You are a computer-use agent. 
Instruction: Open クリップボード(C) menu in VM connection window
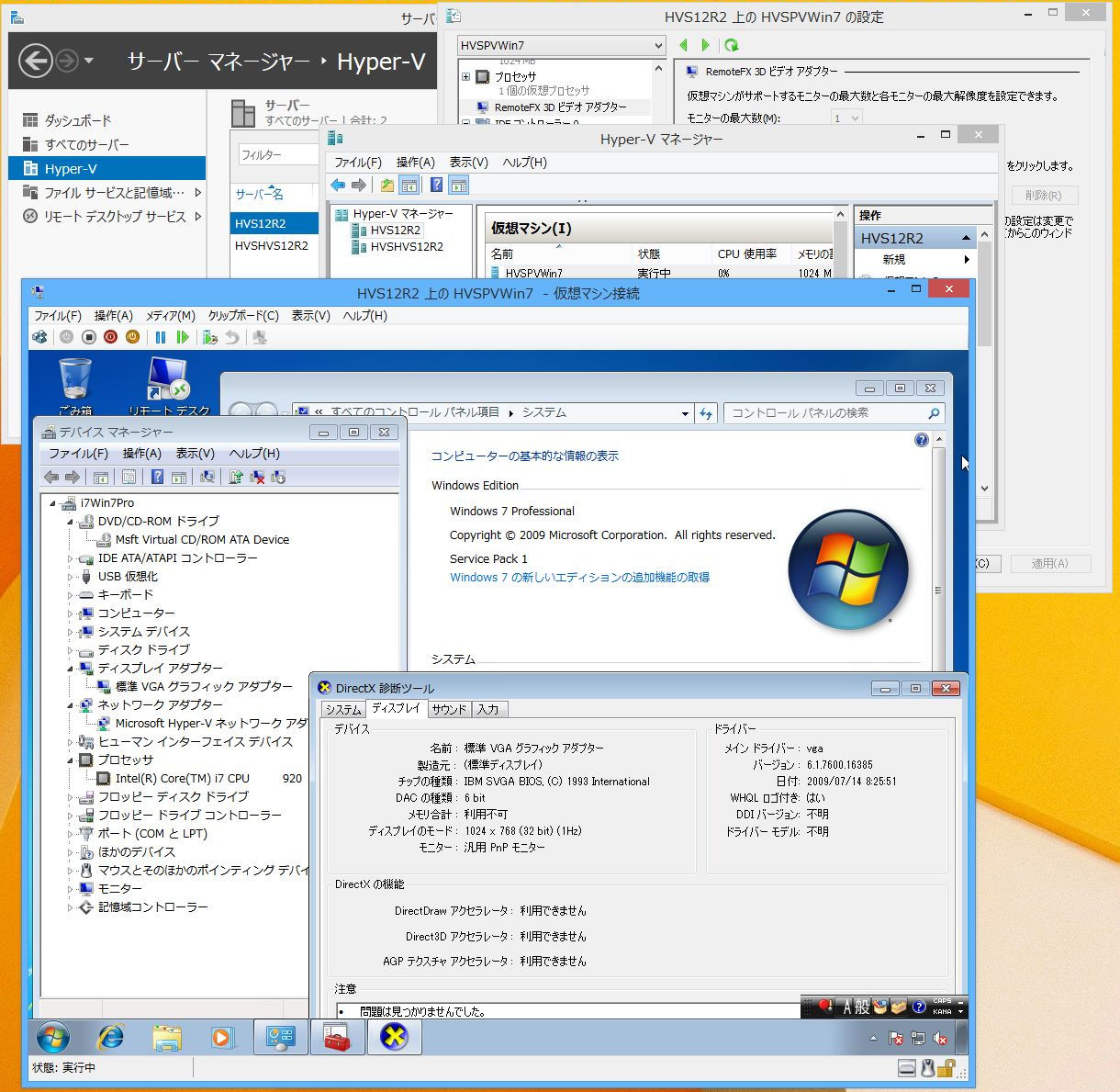243,316
